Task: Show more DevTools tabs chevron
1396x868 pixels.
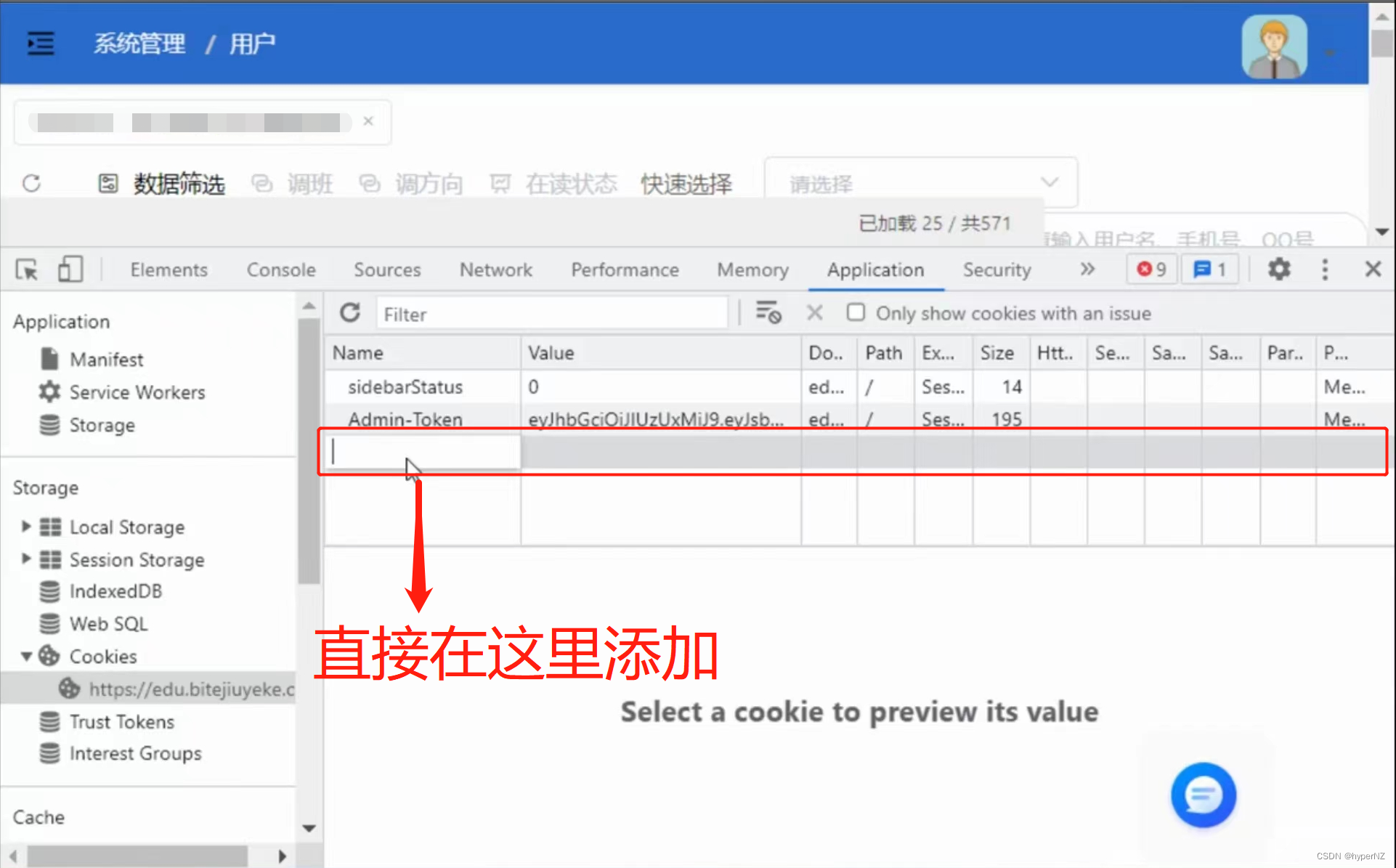Action: [x=1087, y=269]
